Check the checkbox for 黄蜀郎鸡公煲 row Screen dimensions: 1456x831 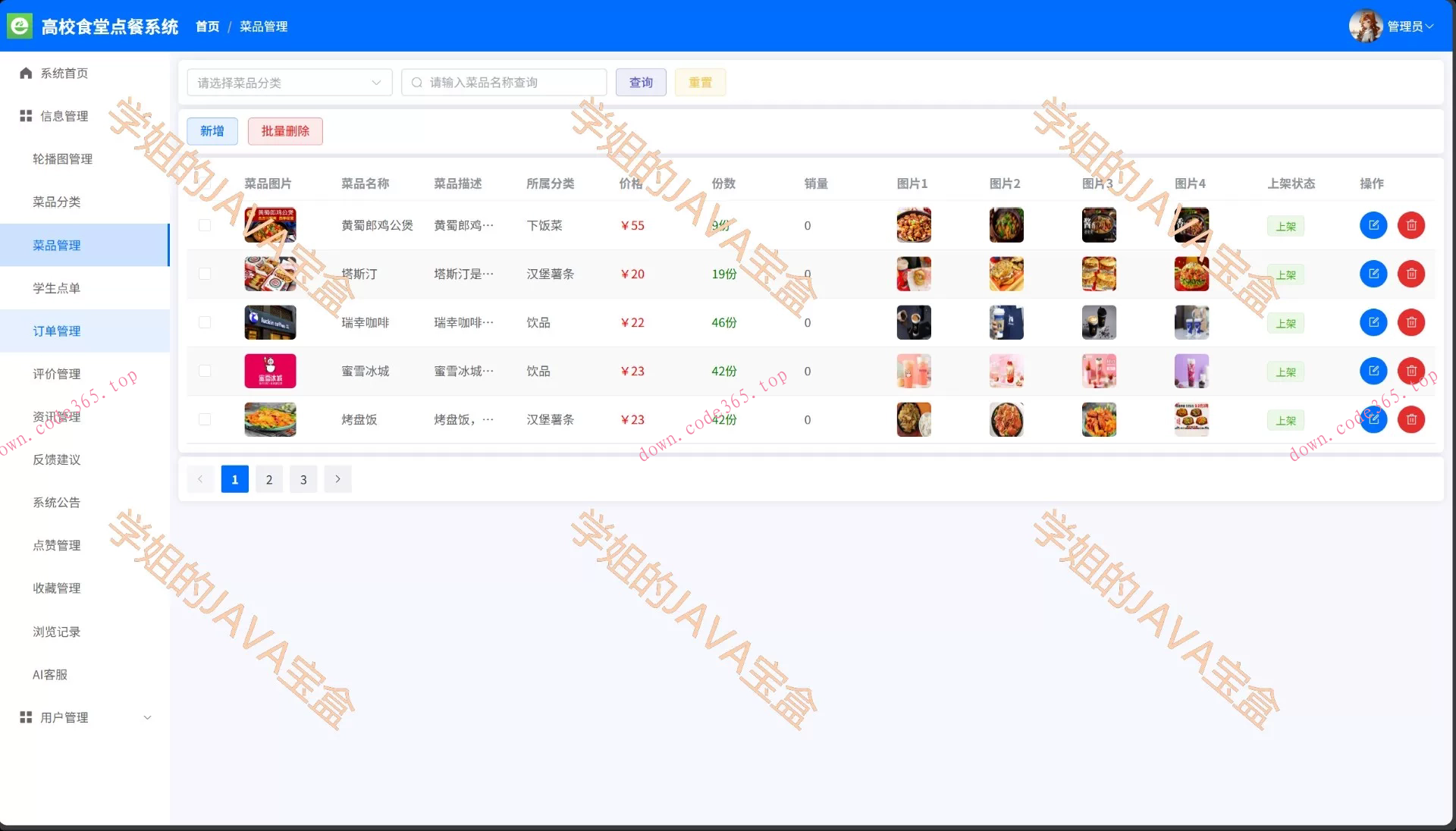click(x=205, y=225)
